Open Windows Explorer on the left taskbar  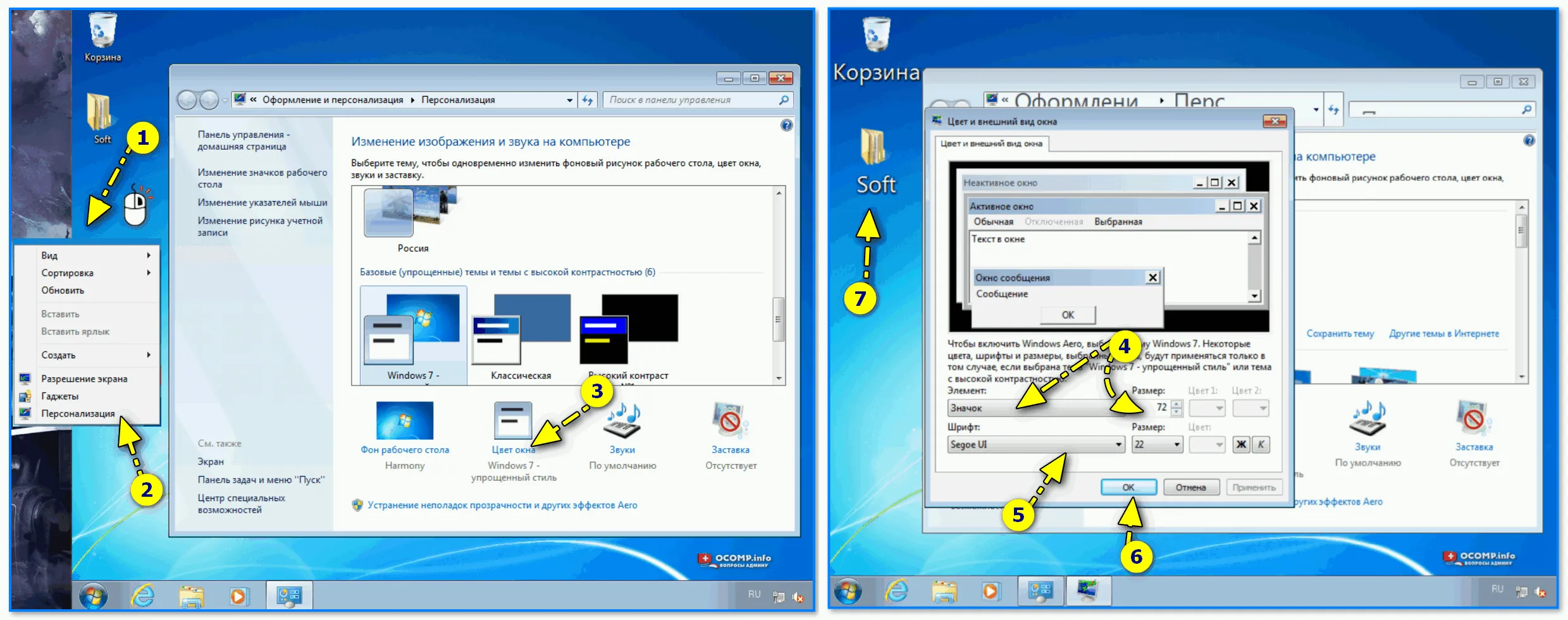tap(190, 596)
